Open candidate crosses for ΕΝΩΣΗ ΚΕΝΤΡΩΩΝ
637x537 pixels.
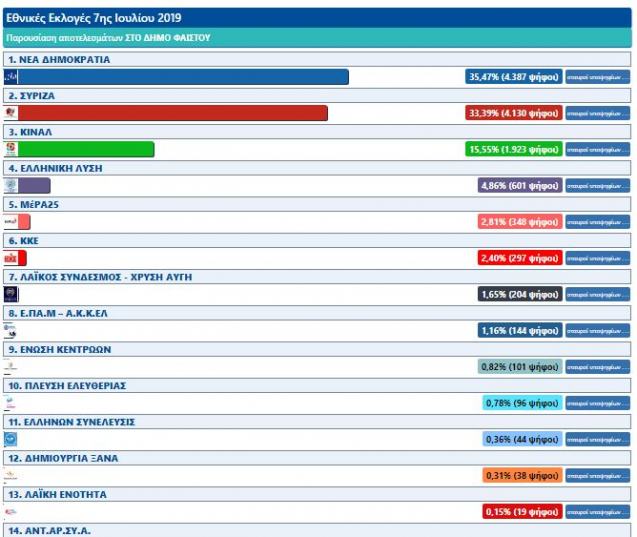click(598, 367)
